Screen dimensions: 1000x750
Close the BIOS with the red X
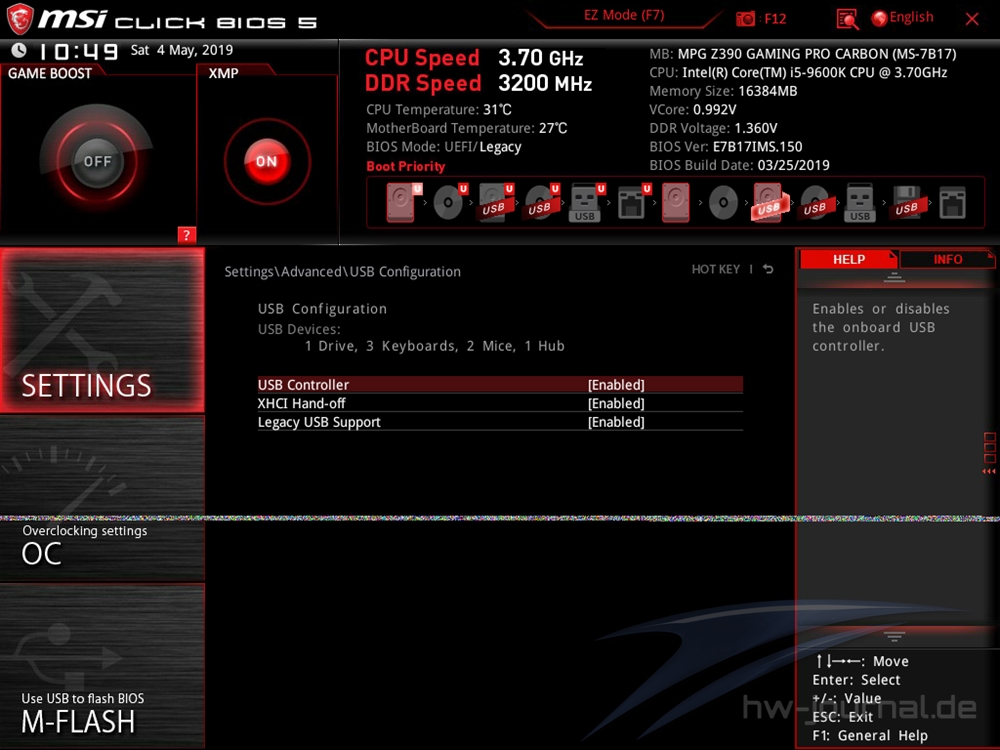coord(972,19)
